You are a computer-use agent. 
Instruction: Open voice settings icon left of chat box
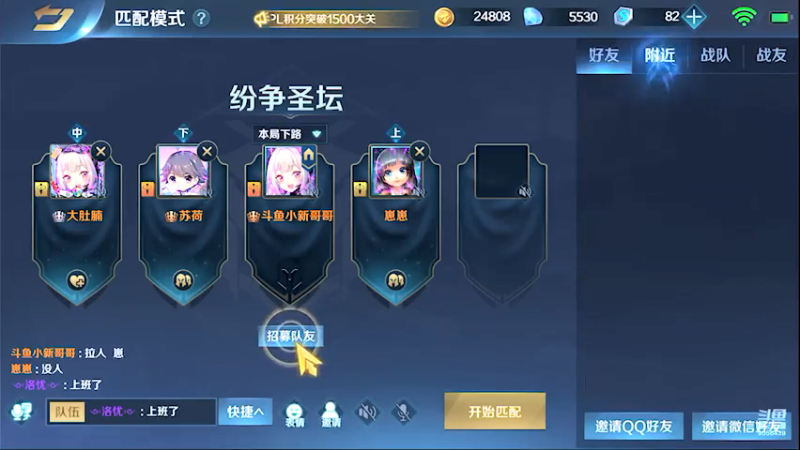(x=21, y=412)
